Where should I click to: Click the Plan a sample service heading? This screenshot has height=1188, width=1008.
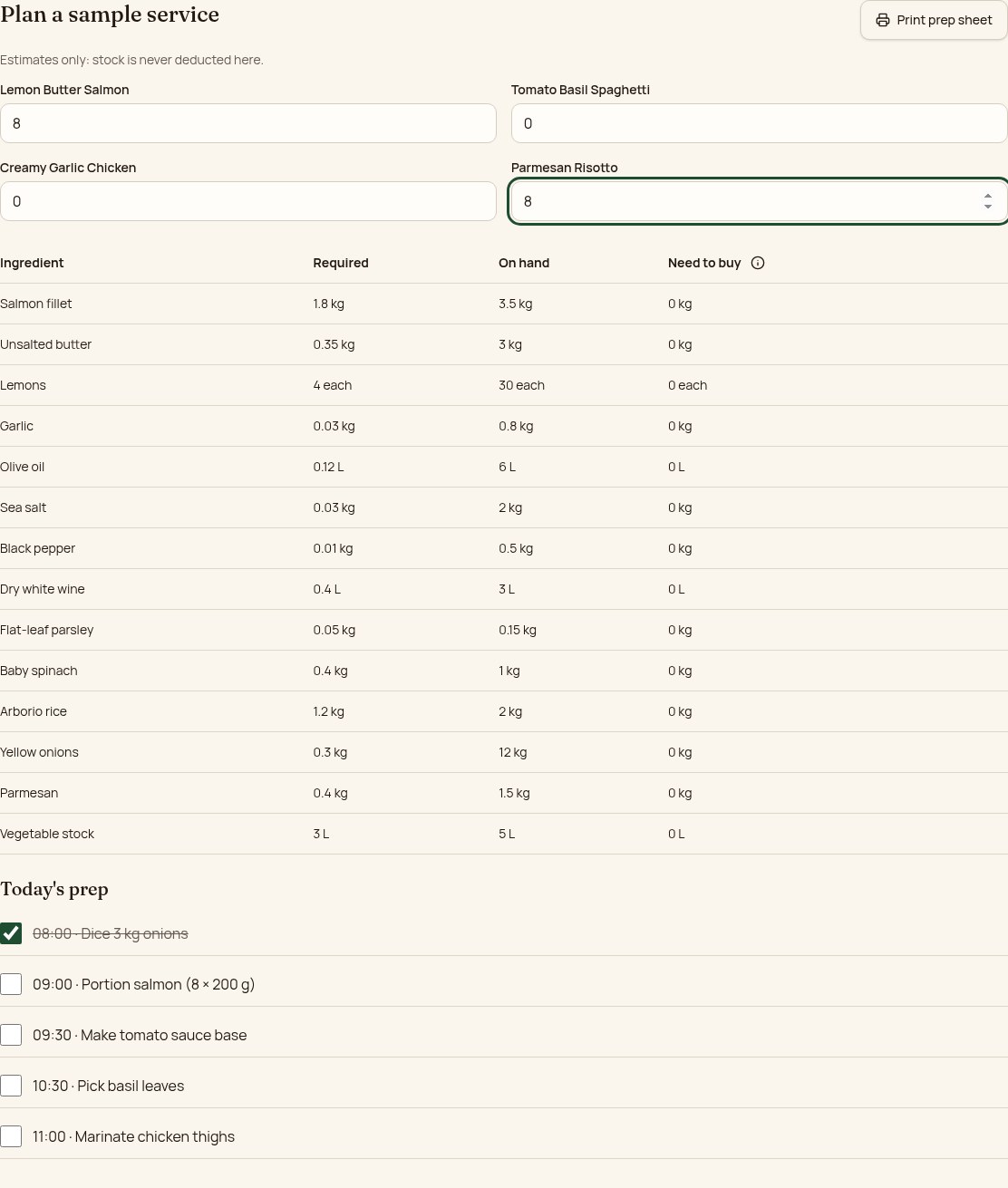110,14
